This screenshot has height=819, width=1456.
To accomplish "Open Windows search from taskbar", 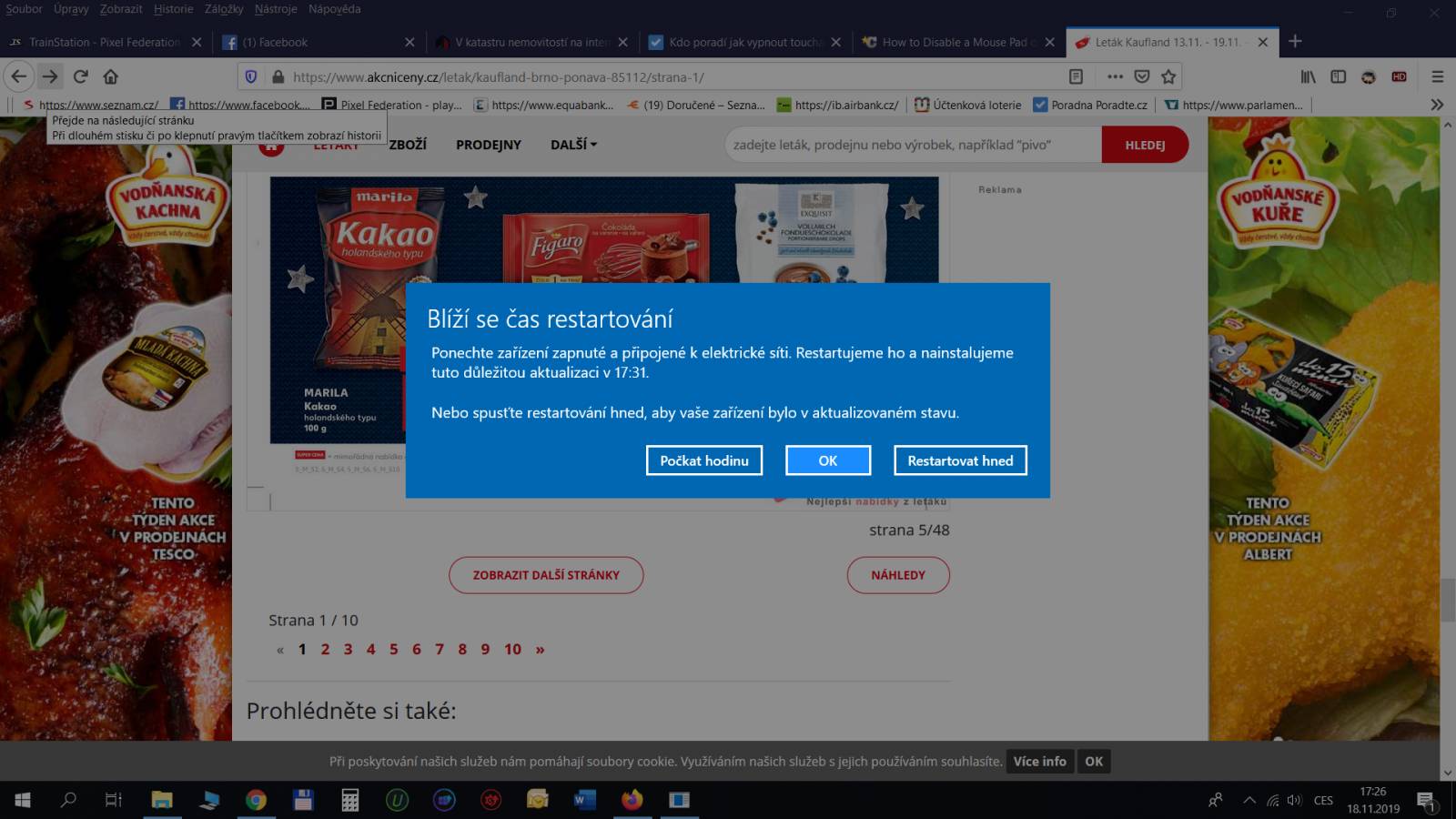I will coord(68,800).
